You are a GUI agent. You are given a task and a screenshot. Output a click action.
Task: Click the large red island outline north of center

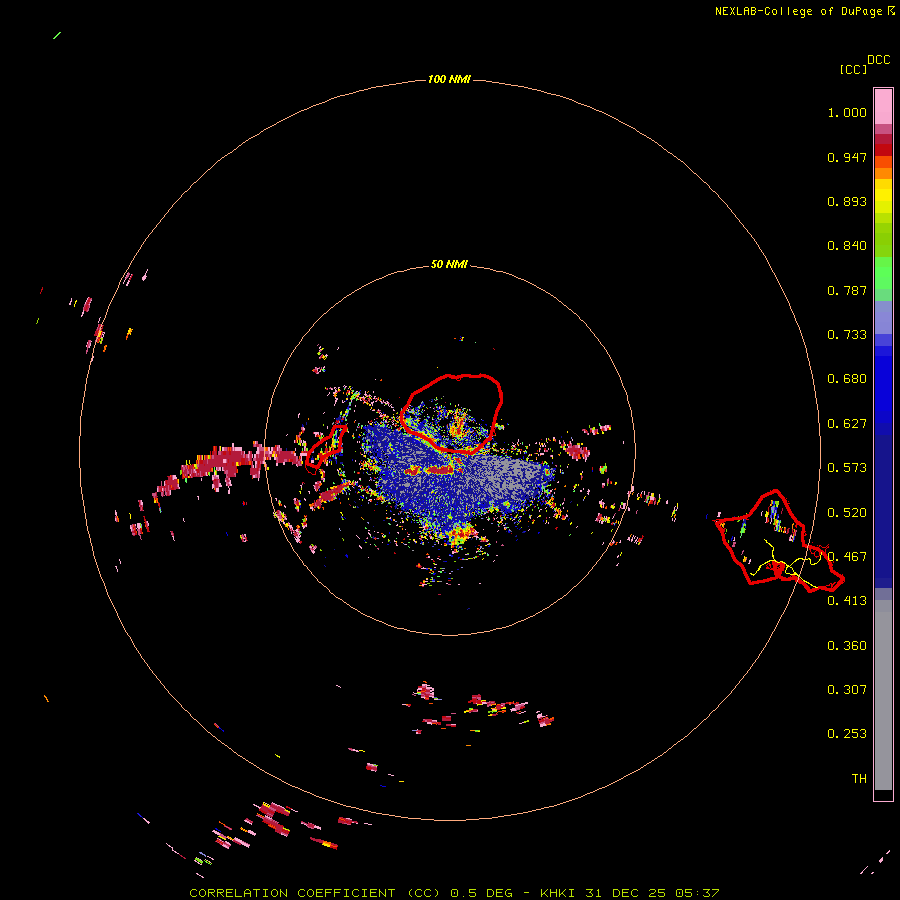[452, 413]
